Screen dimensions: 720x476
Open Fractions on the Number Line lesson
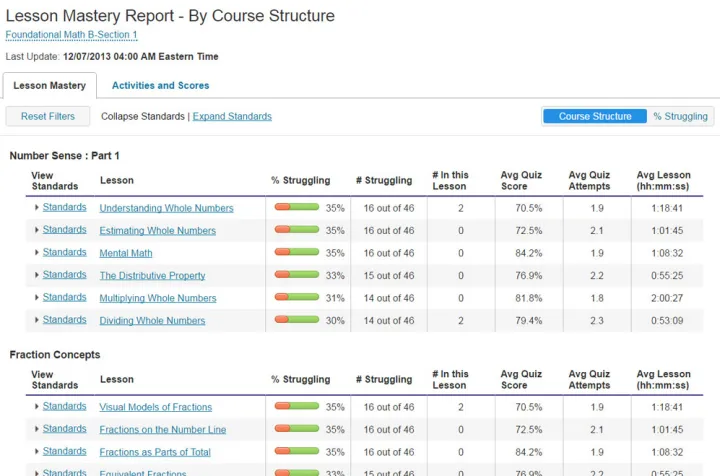(x=163, y=429)
